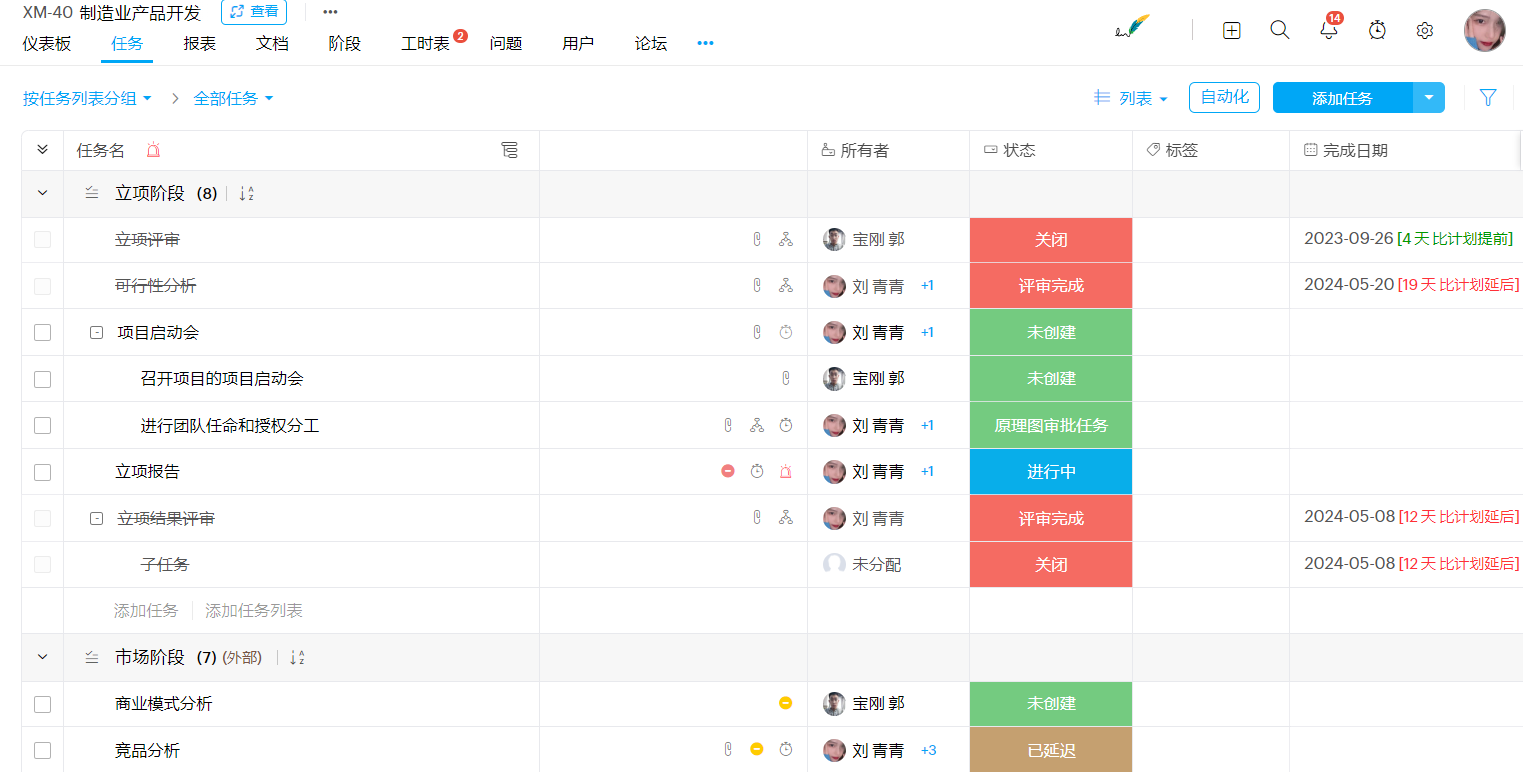
Task: Tick checkbox for 竞品分析 task
Action: pyautogui.click(x=42, y=750)
